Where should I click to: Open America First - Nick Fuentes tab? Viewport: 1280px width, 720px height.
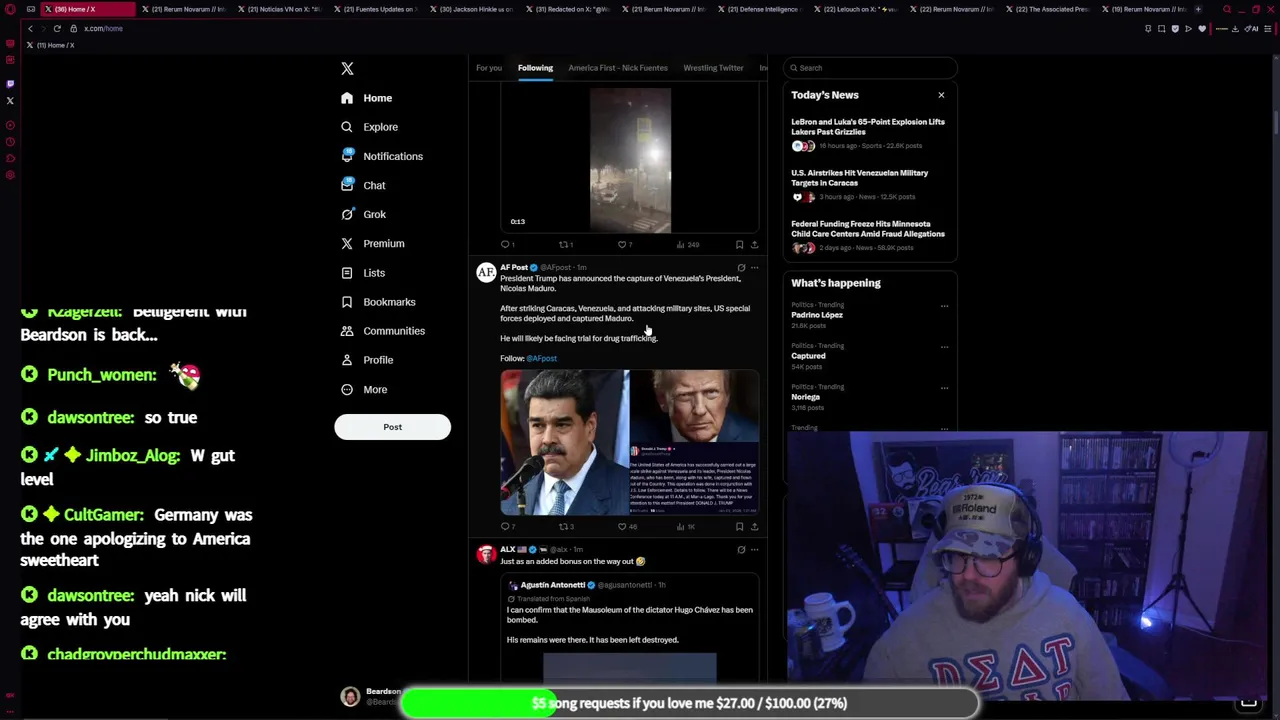coord(618,68)
